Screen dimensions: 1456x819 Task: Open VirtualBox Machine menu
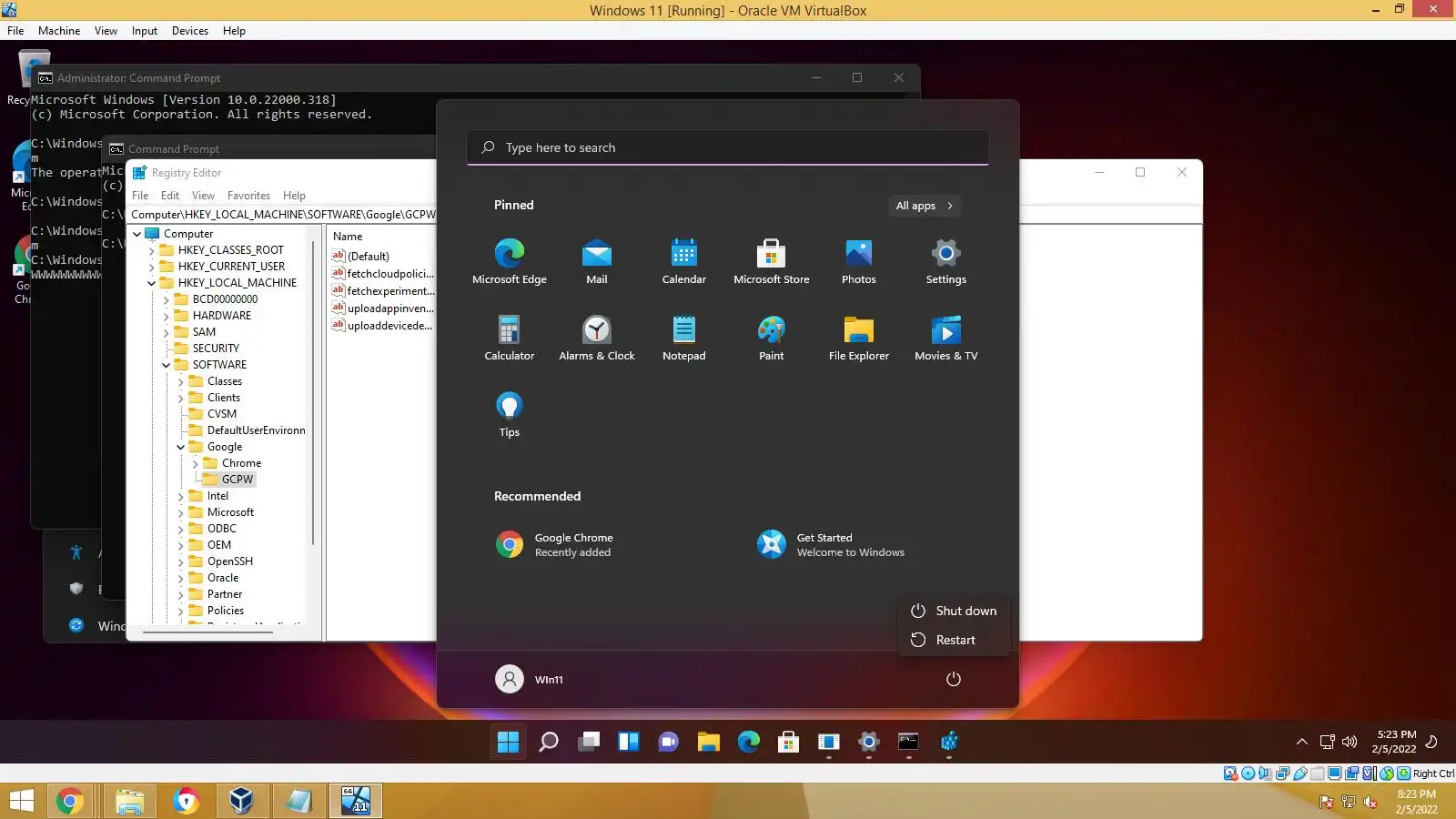[59, 30]
